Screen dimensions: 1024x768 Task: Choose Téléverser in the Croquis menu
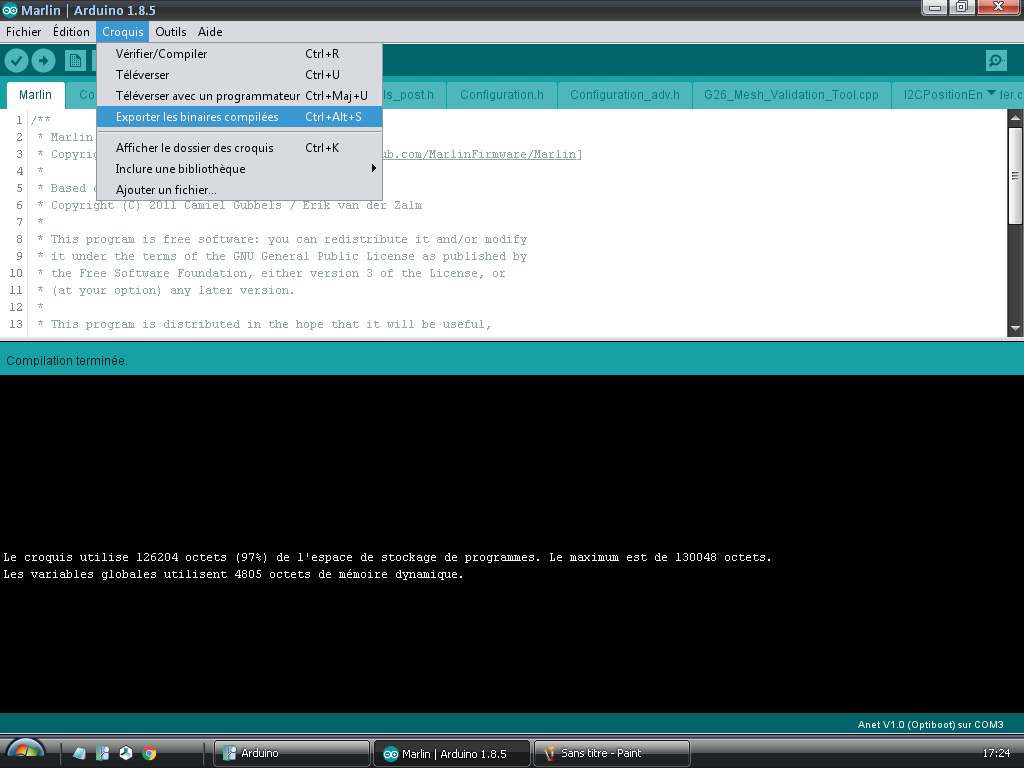click(239, 74)
